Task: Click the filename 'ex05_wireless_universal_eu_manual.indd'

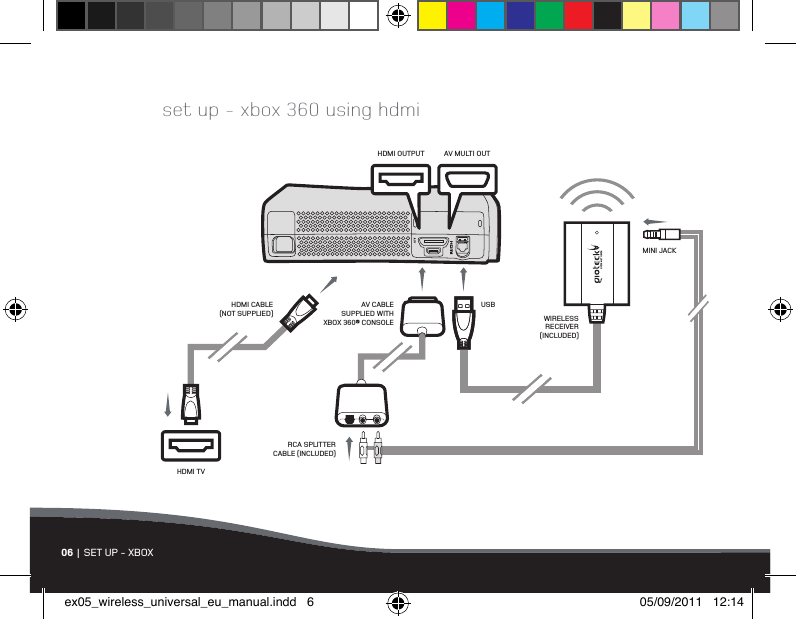Action: [x=180, y=602]
